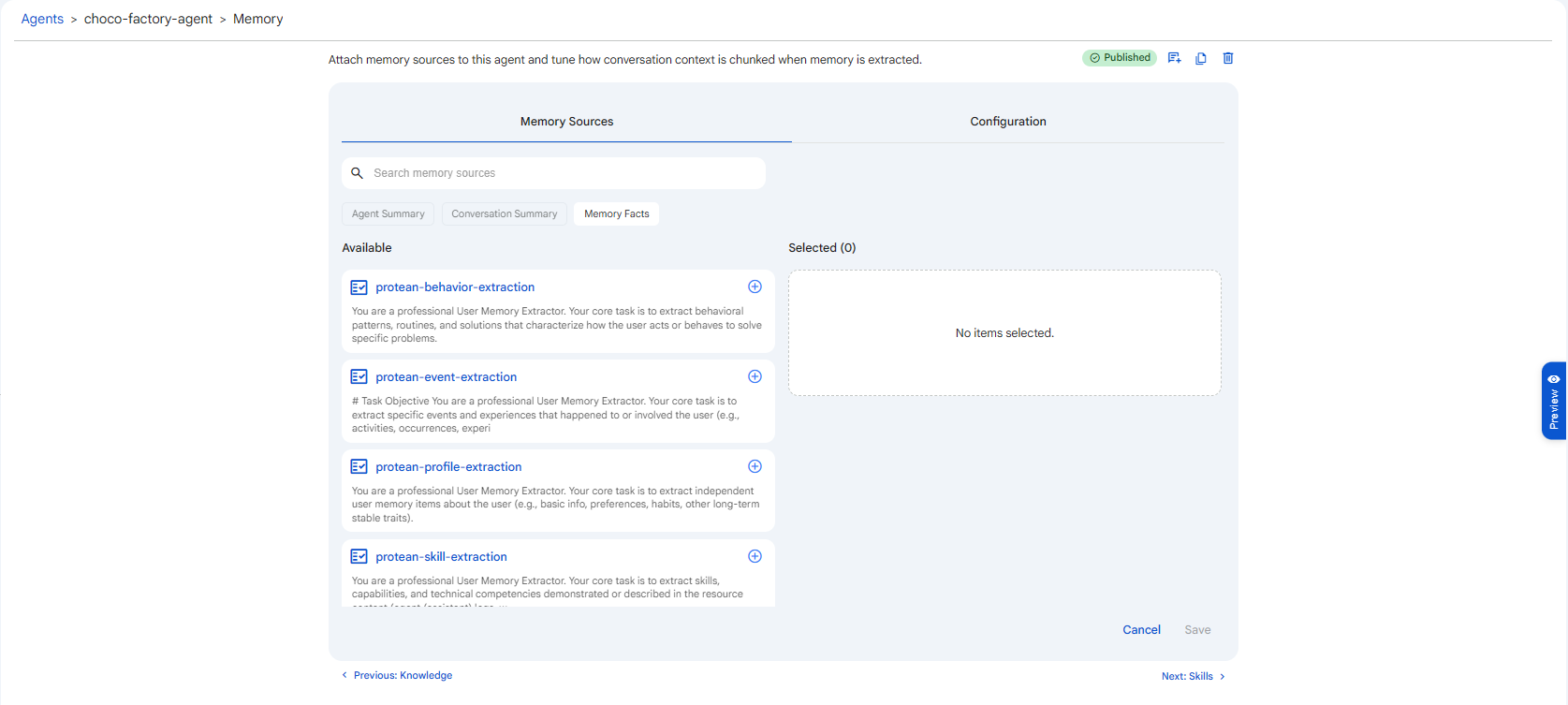Click the duplicate agent copy icon
Screen dimensions: 1568x705
(x=1201, y=58)
